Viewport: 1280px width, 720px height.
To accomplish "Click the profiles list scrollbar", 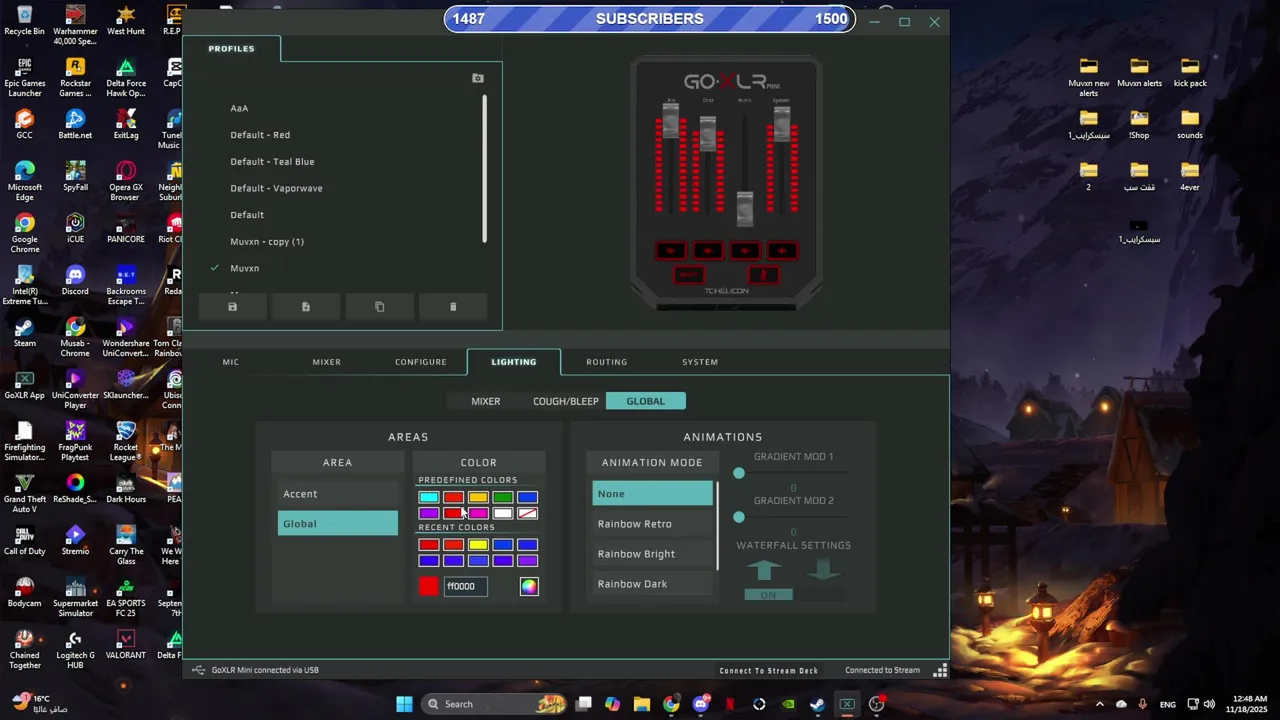I will pyautogui.click(x=485, y=168).
